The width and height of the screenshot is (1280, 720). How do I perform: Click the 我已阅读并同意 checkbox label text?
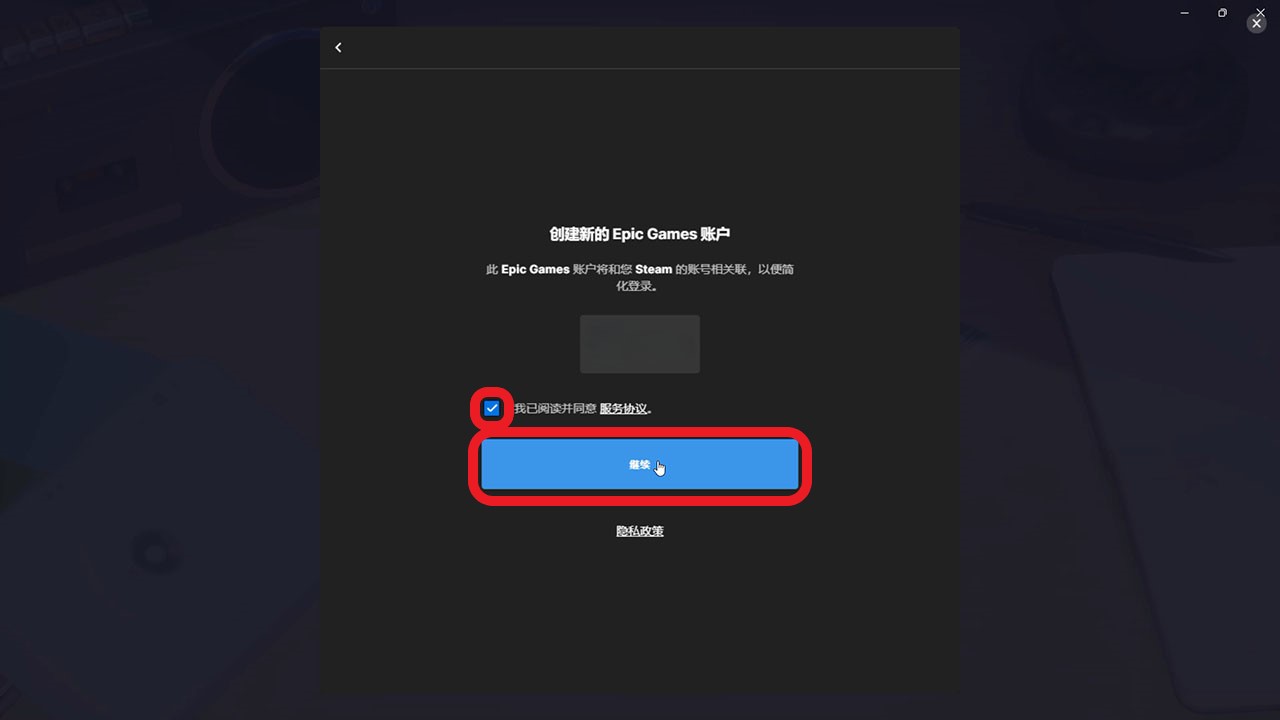pos(555,408)
